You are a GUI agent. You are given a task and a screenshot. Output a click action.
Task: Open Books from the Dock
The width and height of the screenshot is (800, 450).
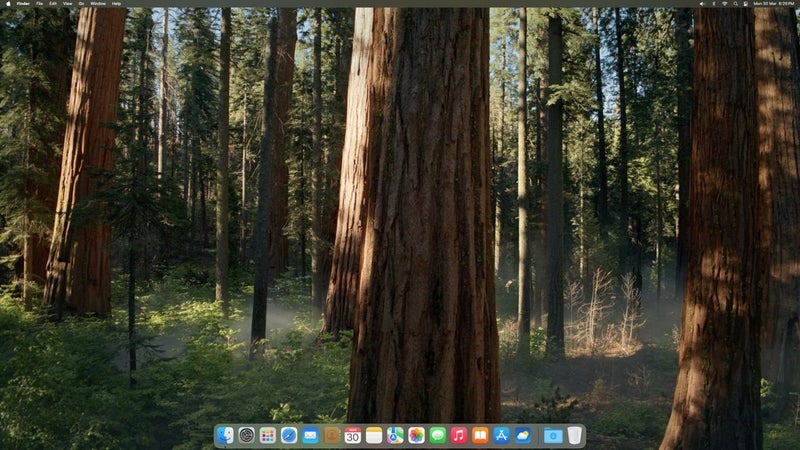[x=480, y=435]
